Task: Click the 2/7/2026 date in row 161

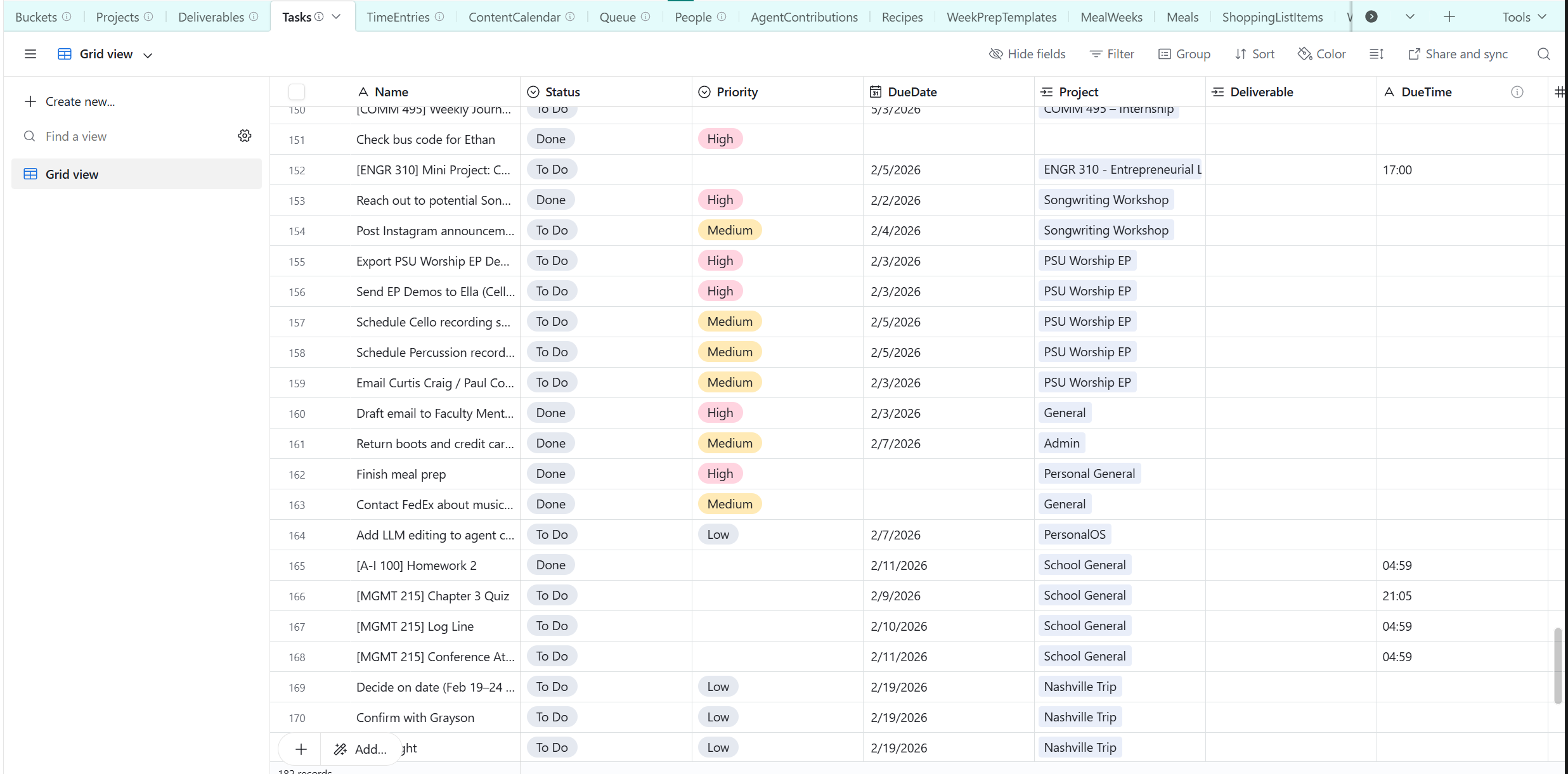Action: tap(895, 444)
